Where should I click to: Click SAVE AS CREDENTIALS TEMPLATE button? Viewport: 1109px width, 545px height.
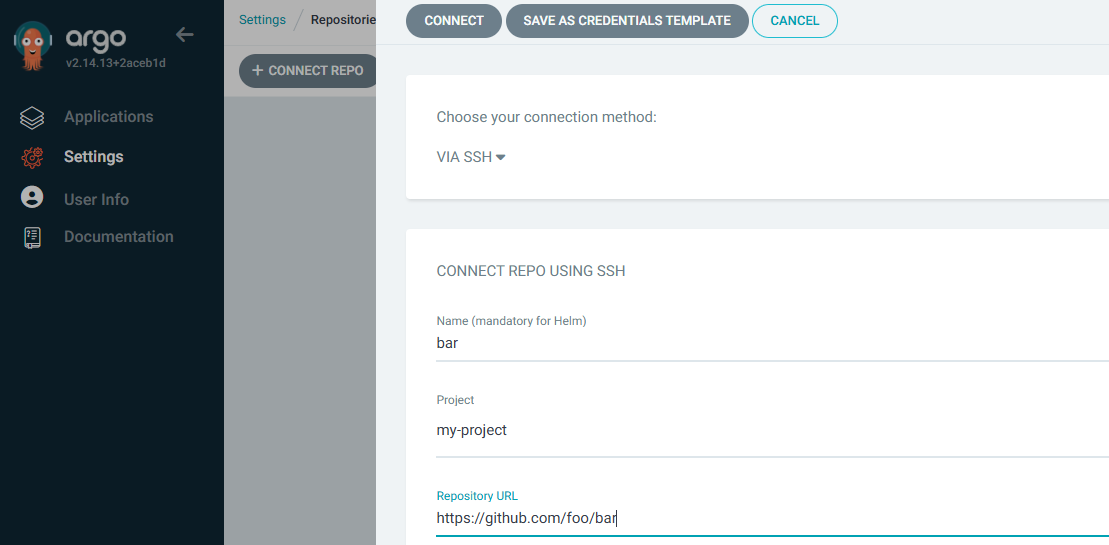[x=627, y=20]
